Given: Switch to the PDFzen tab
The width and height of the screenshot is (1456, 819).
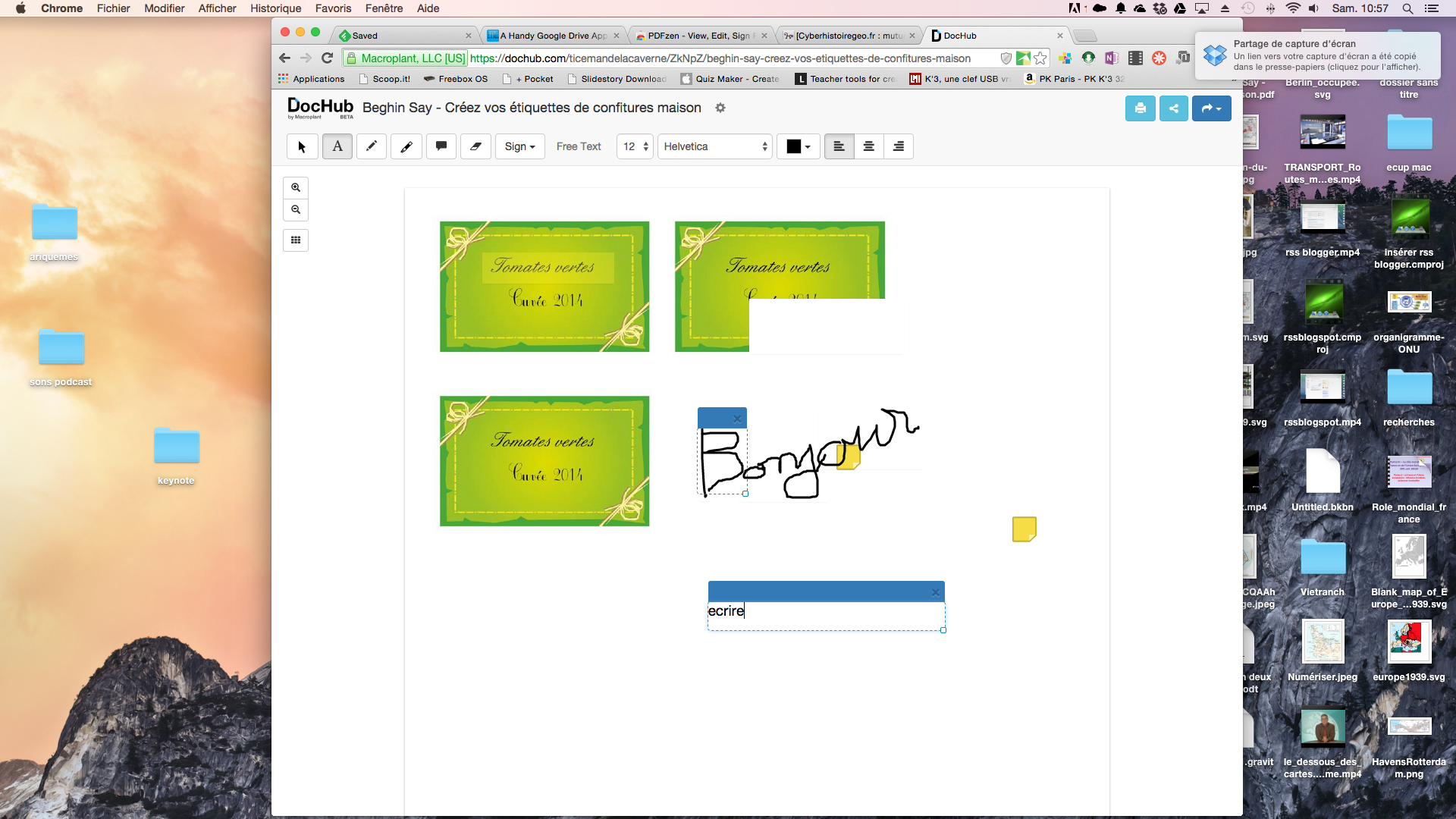Looking at the screenshot, I should tap(701, 36).
